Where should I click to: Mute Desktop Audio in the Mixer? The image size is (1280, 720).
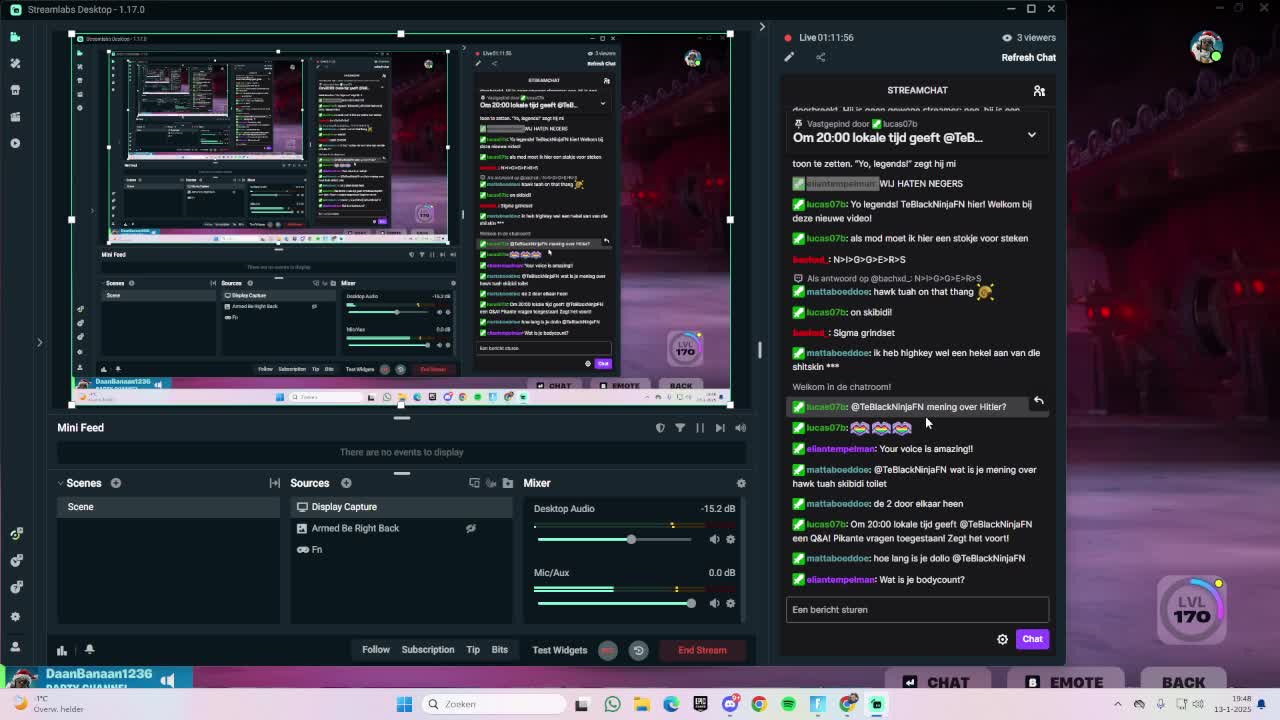click(714, 540)
